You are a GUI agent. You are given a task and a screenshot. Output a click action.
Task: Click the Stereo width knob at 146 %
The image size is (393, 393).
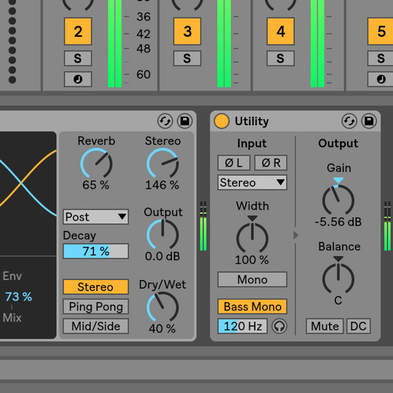[x=163, y=164]
